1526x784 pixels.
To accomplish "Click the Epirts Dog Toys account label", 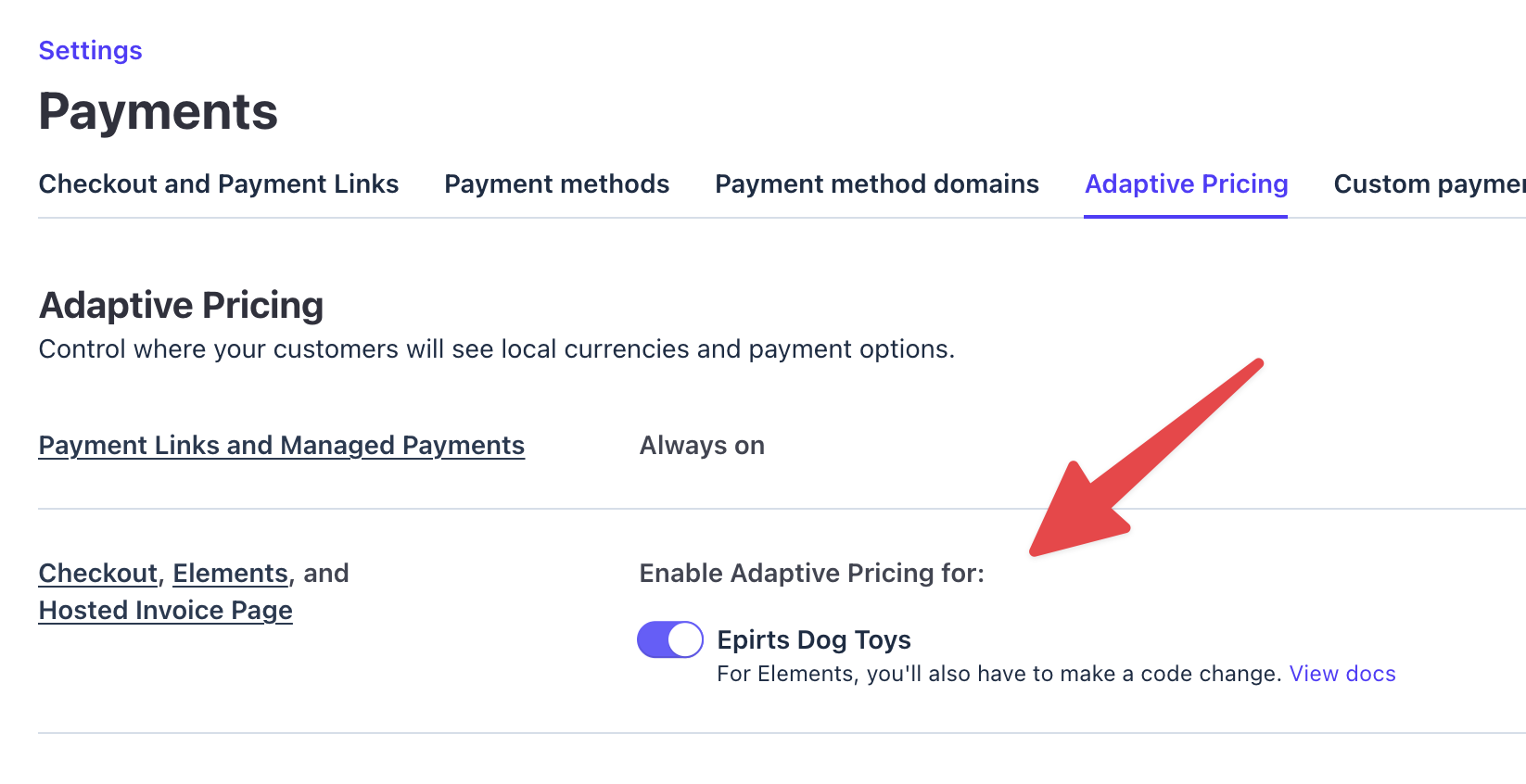I will tap(814, 639).
